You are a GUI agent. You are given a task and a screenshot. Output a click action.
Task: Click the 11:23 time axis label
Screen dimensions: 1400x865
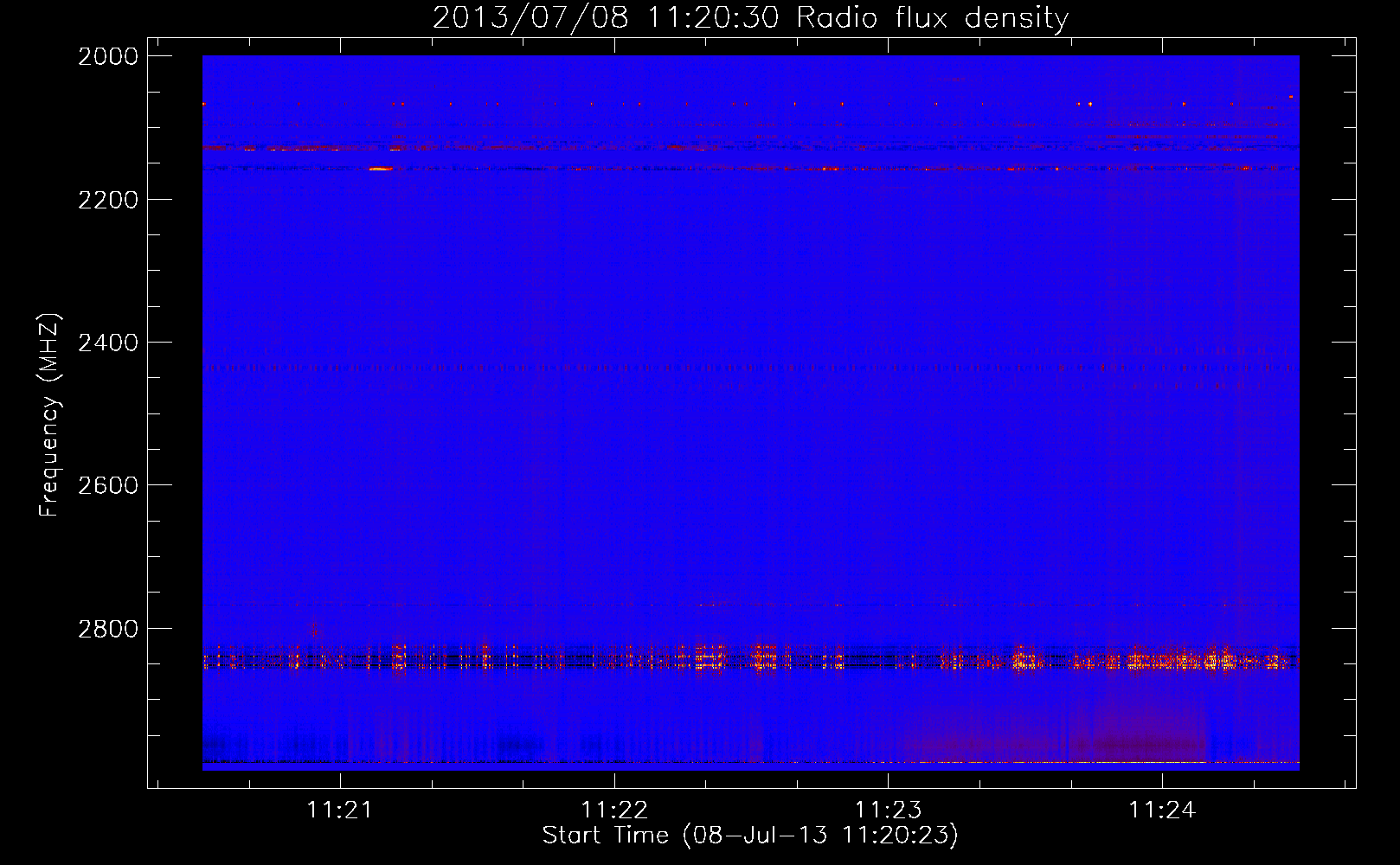[x=888, y=811]
